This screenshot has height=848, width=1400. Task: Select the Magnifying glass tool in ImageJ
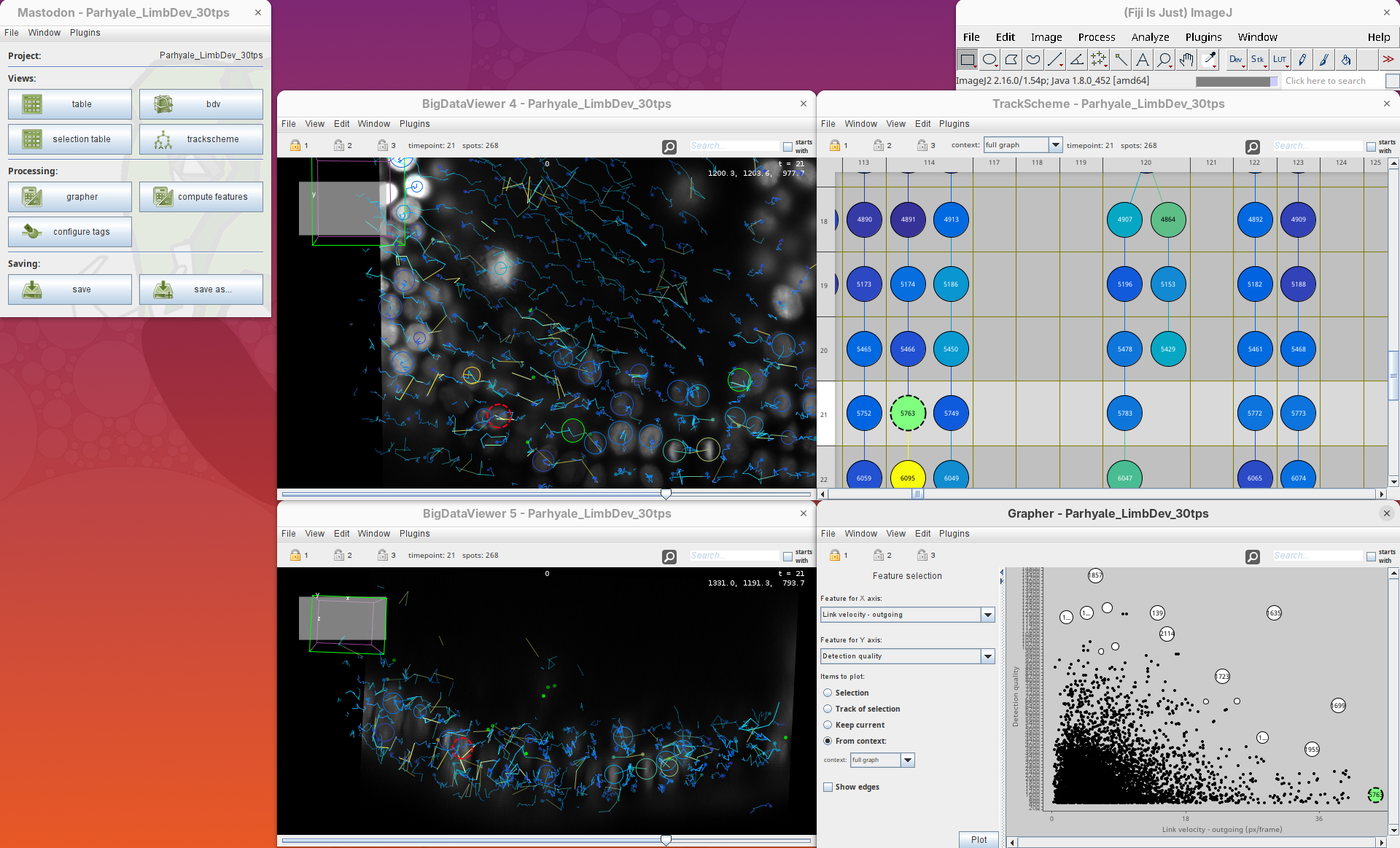(1164, 60)
